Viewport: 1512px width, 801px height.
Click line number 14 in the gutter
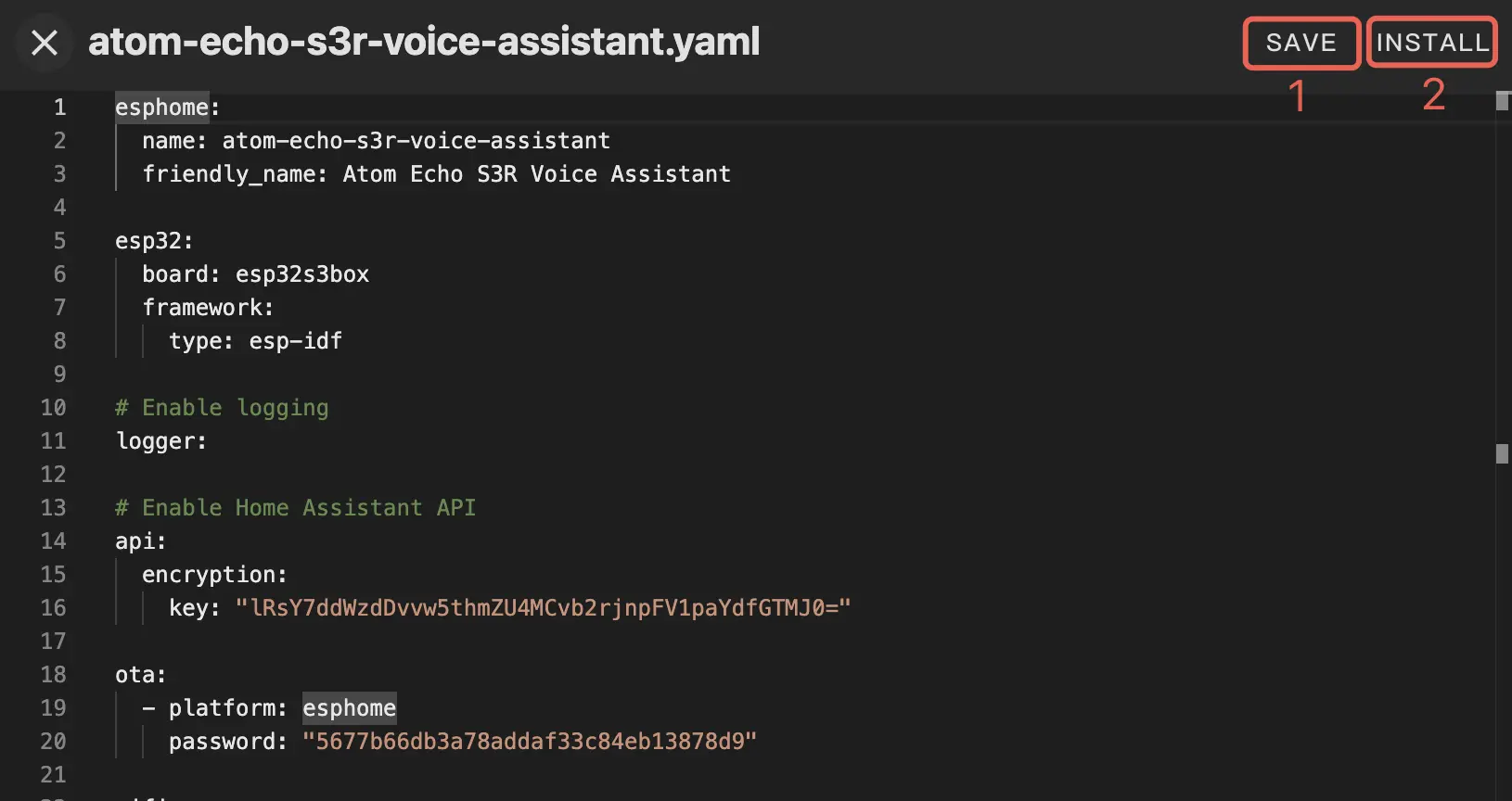(x=53, y=541)
